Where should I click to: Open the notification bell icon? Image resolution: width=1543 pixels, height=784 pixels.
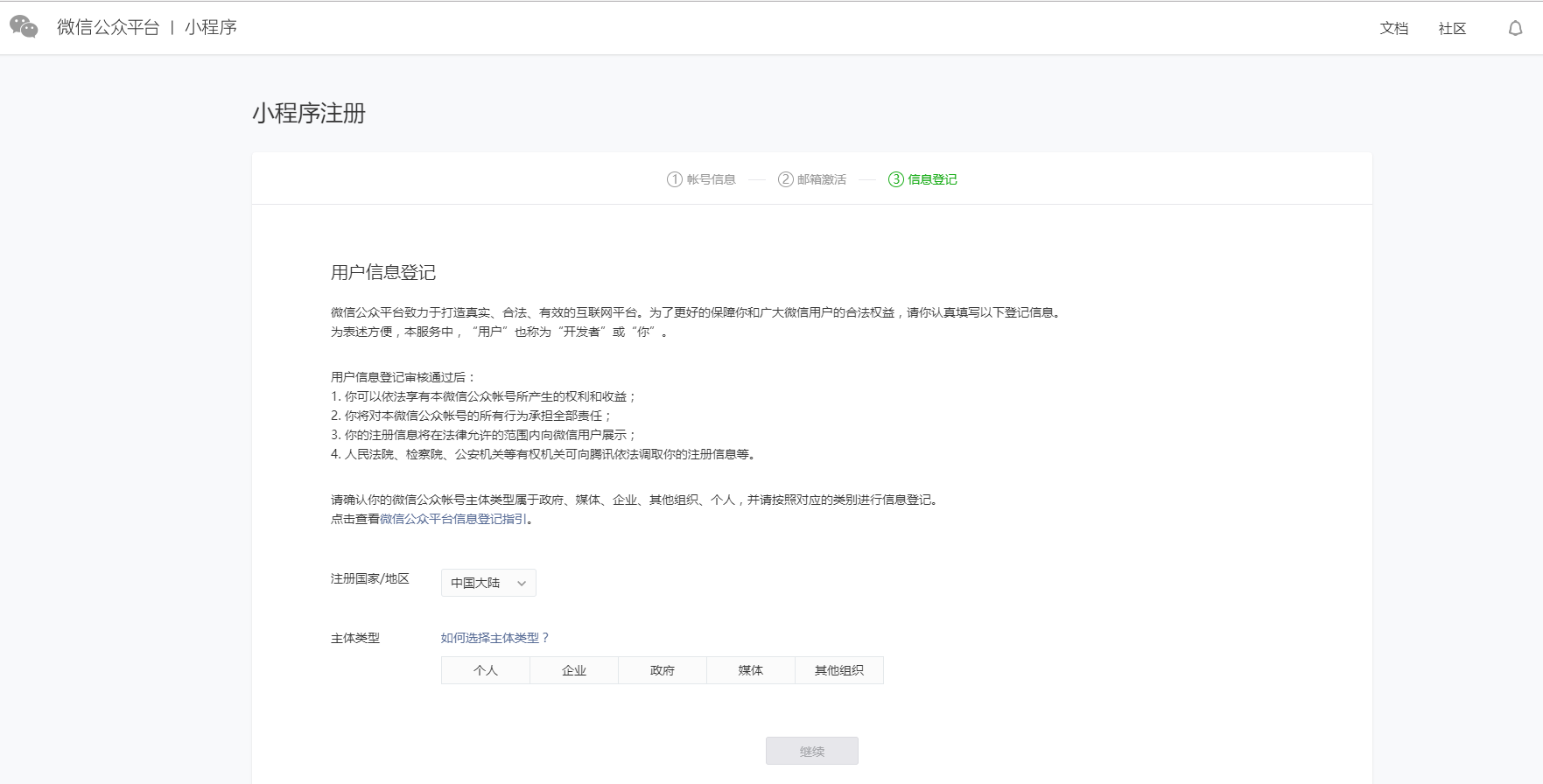pyautogui.click(x=1515, y=28)
